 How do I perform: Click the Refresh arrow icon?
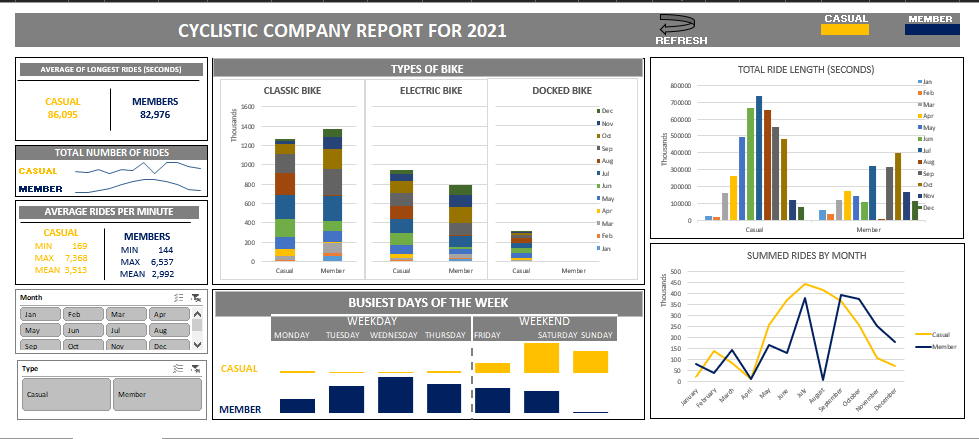[x=680, y=25]
